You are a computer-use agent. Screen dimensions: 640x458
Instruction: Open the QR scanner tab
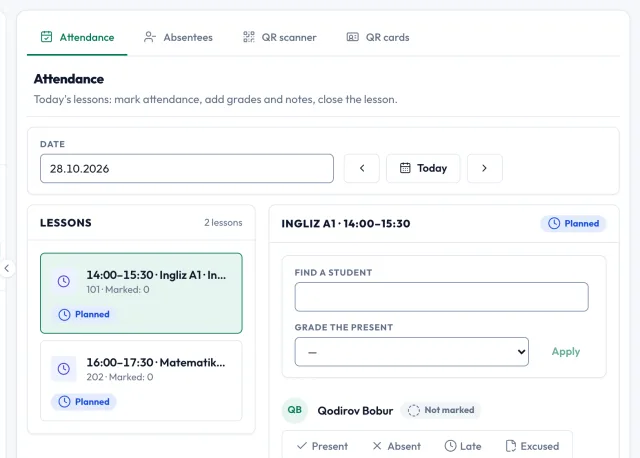coord(280,37)
